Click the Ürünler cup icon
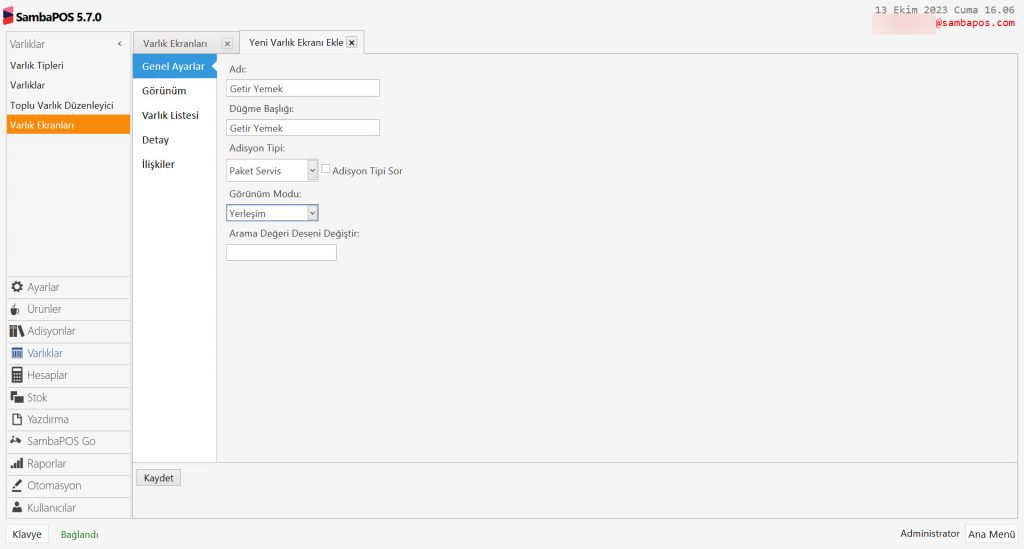Image resolution: width=1024 pixels, height=549 pixels. (17, 309)
